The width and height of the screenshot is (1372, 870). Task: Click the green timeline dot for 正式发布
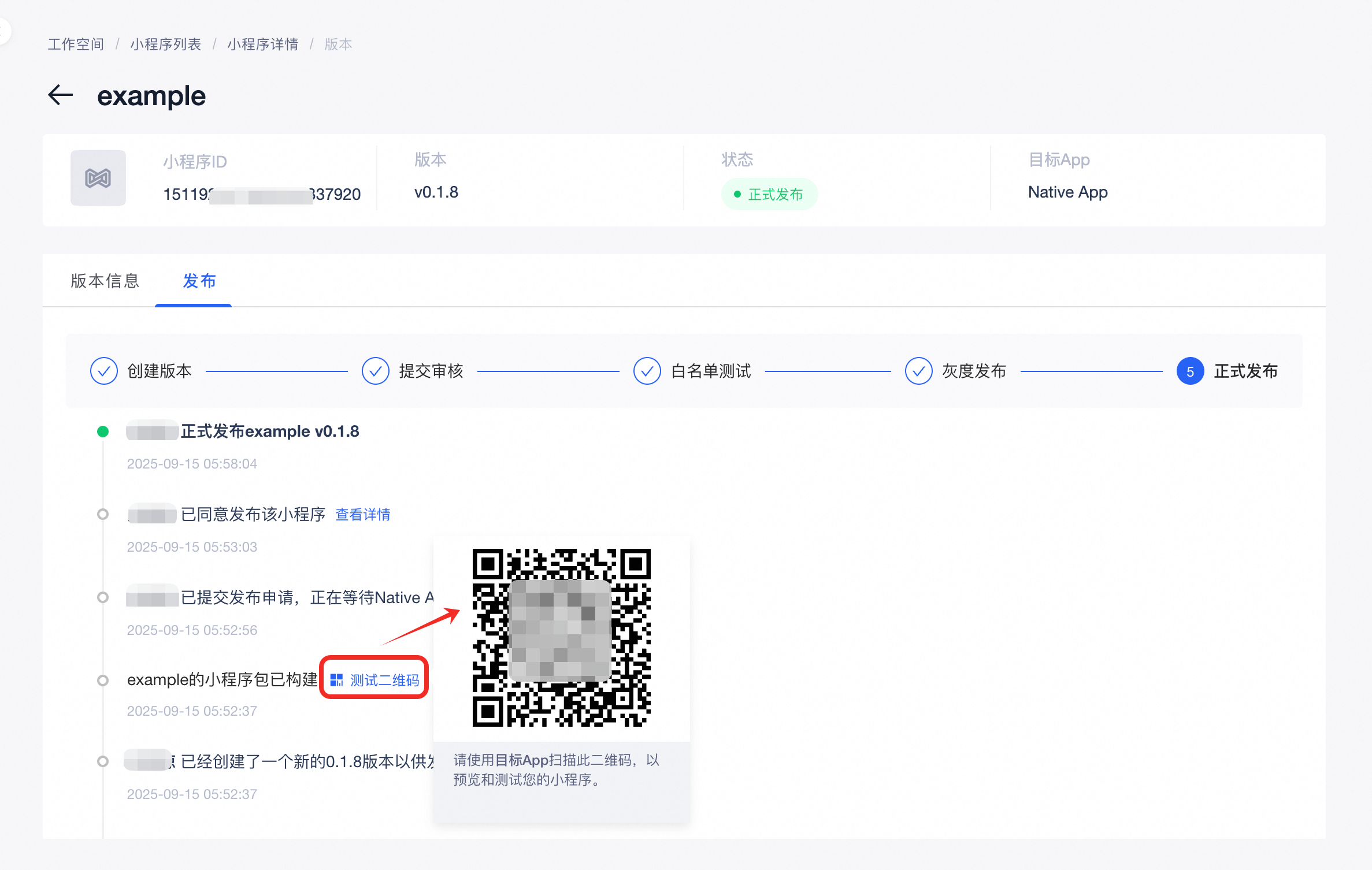[x=103, y=432]
